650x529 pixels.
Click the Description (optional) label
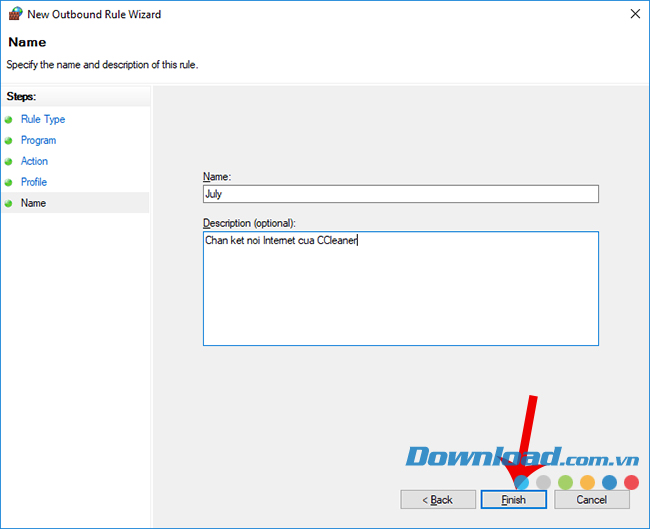pos(249,223)
